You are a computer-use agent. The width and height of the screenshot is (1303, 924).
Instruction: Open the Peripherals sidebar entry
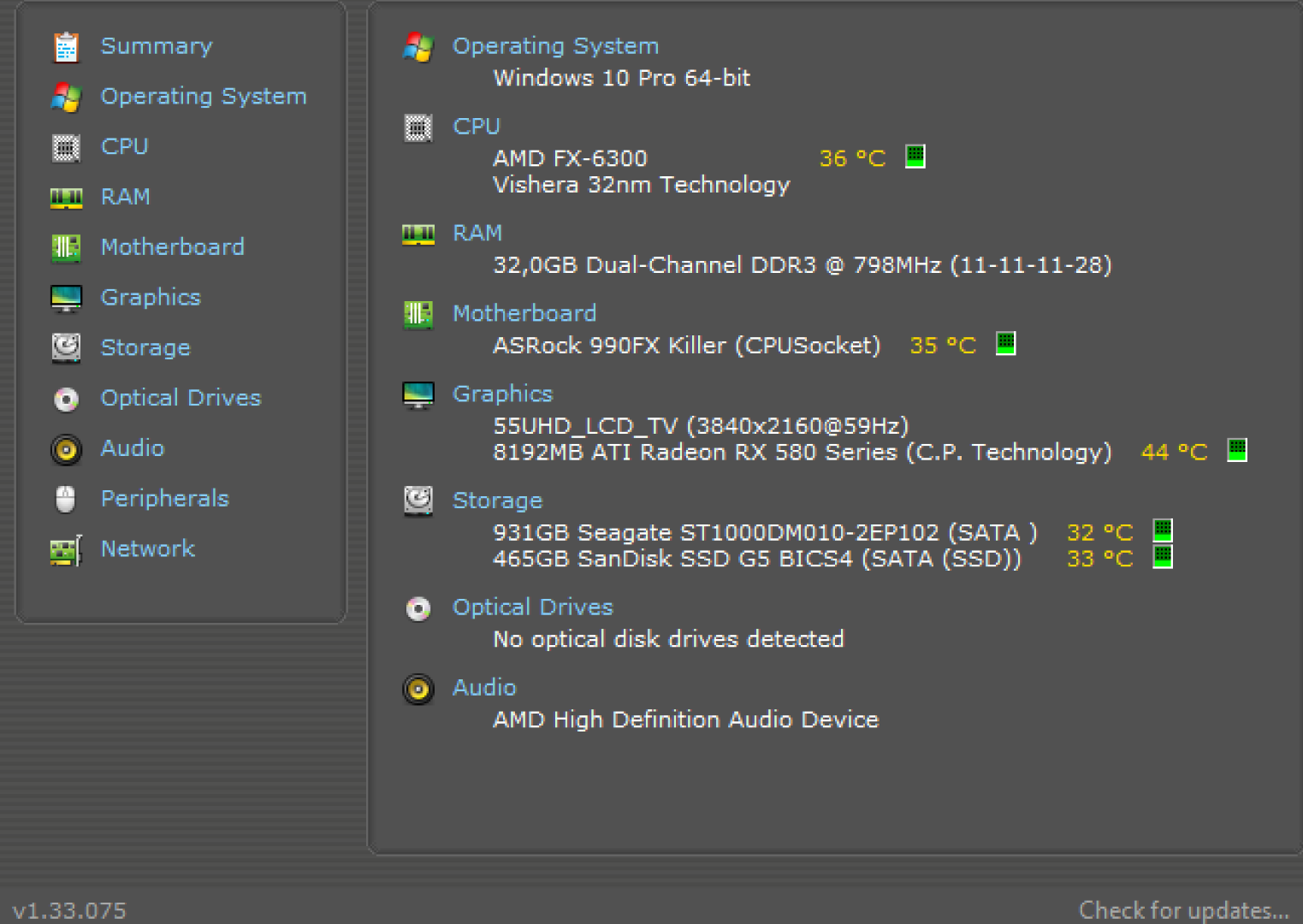165,499
